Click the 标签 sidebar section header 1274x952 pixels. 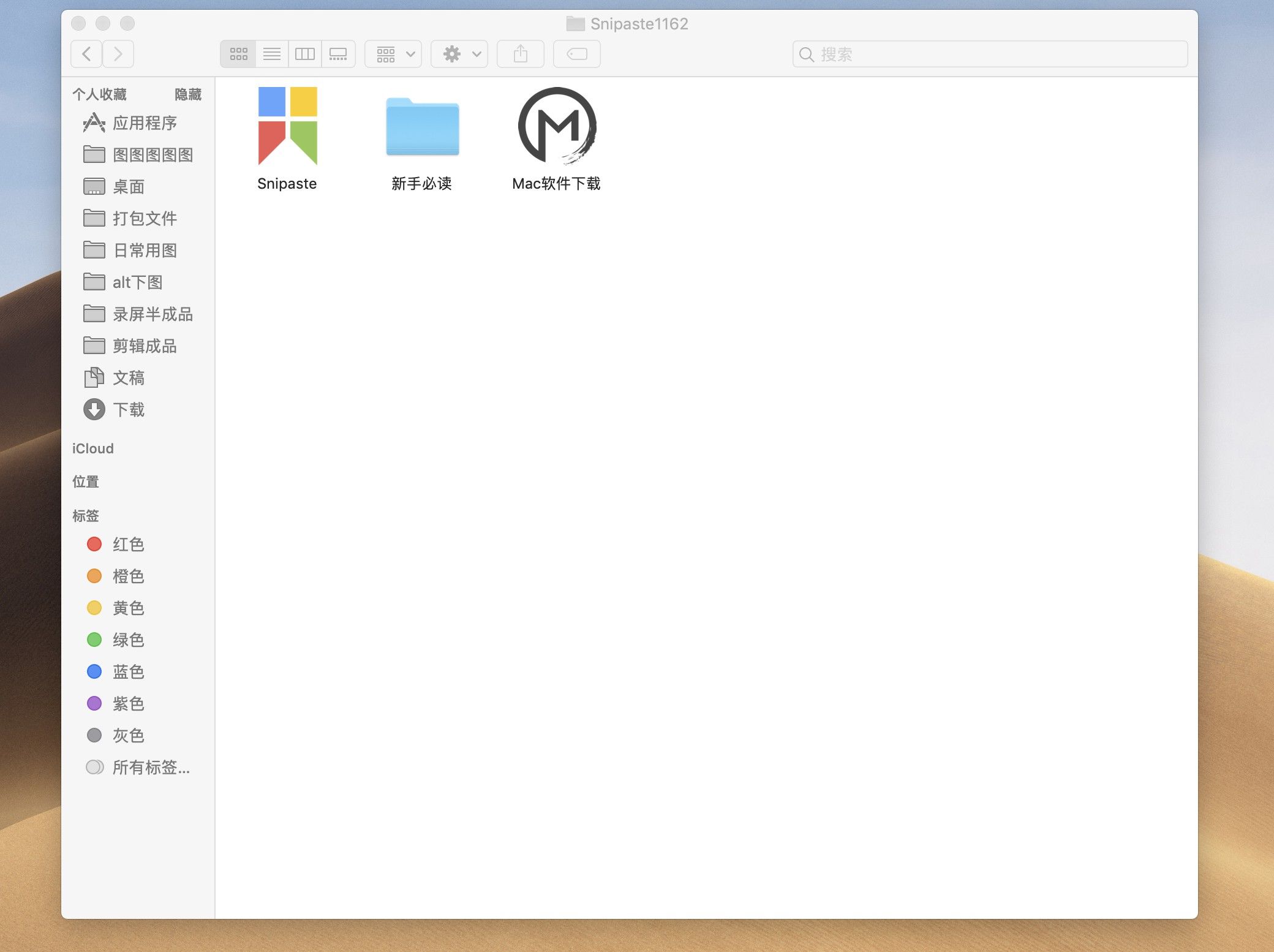point(86,516)
